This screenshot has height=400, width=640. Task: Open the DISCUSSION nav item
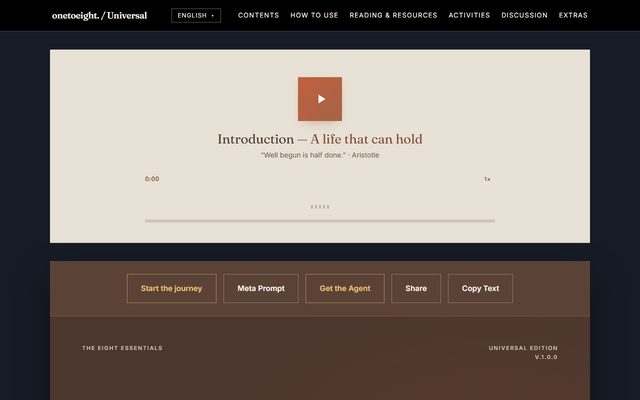(x=524, y=15)
